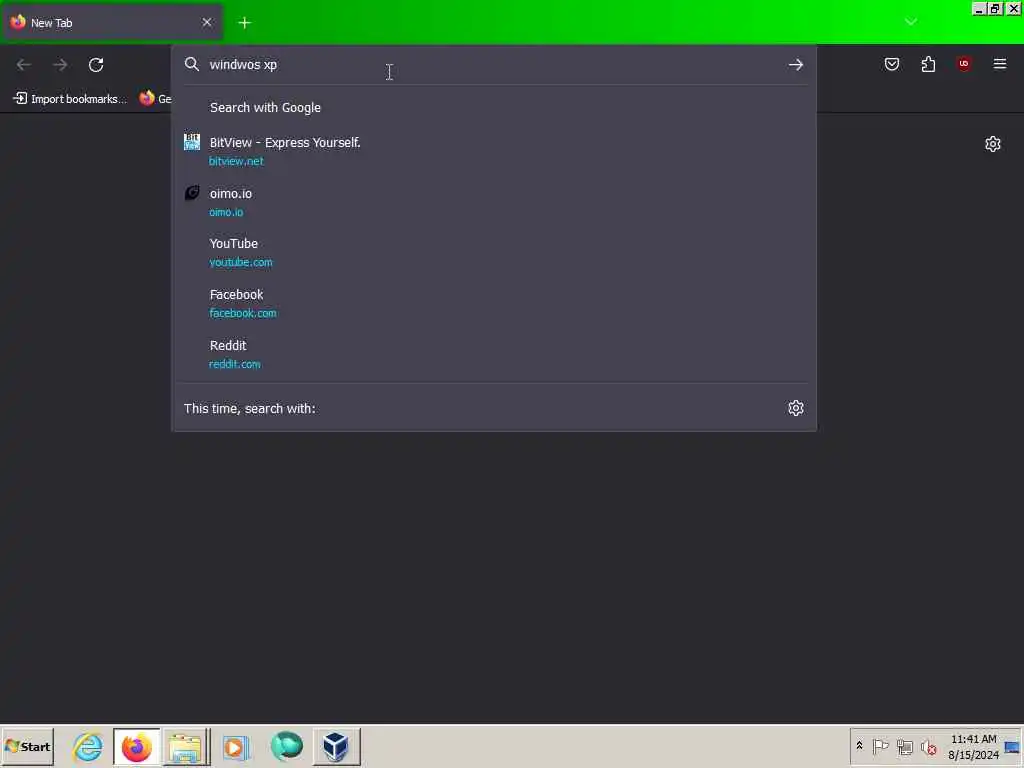This screenshot has width=1024, height=768.
Task: Select the Reddit suggestion
Action: coord(494,354)
